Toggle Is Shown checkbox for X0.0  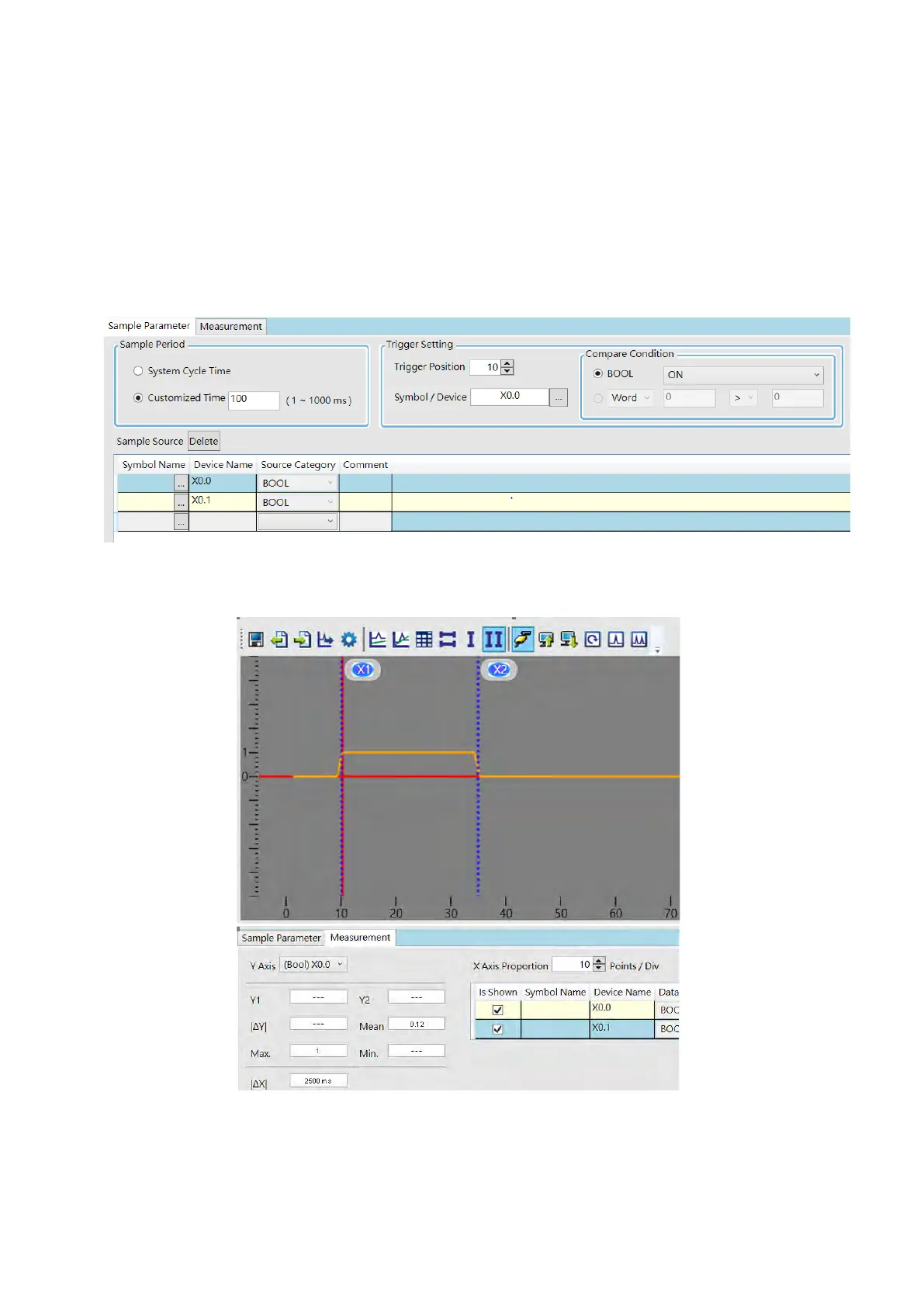coord(497,1010)
